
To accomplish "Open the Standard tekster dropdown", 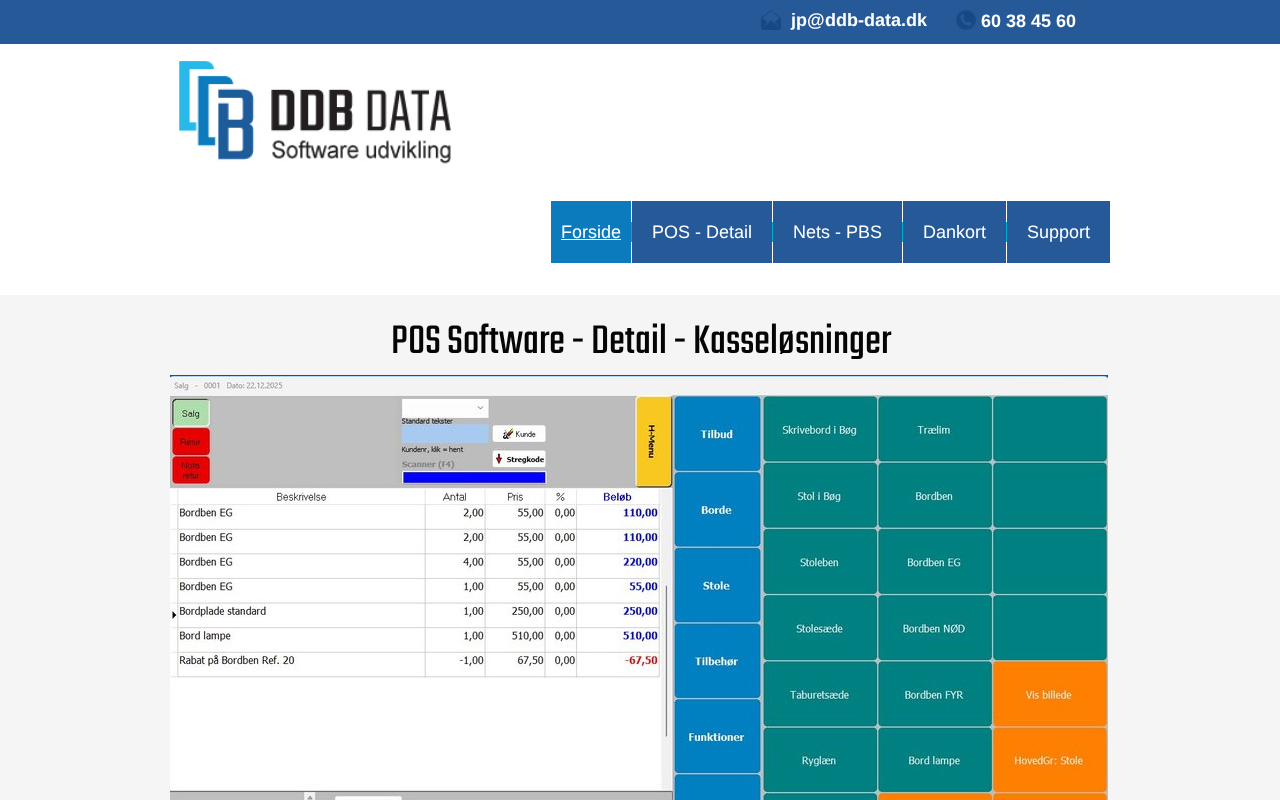I will tap(445, 408).
